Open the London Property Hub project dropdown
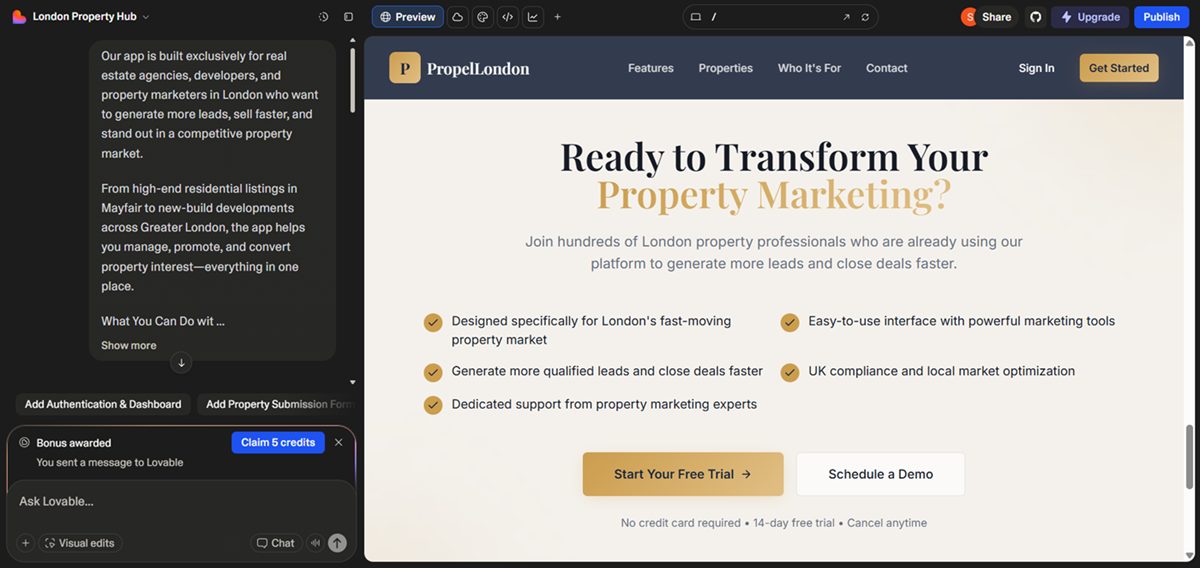1200x568 pixels. (x=90, y=17)
